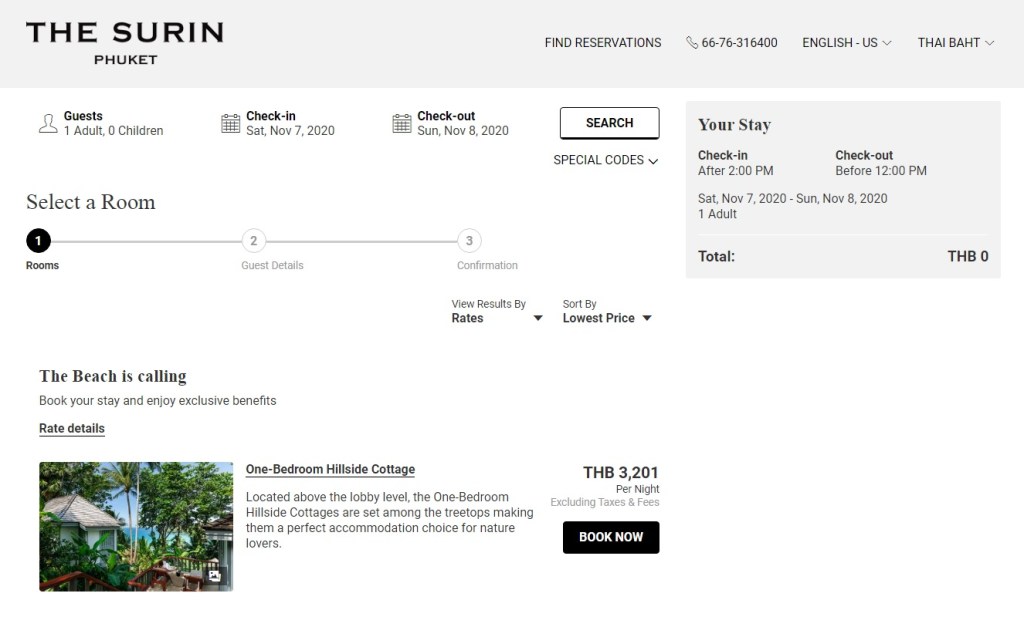This screenshot has width=1024, height=637.
Task: Expand the English - US language dropdown
Action: (846, 43)
